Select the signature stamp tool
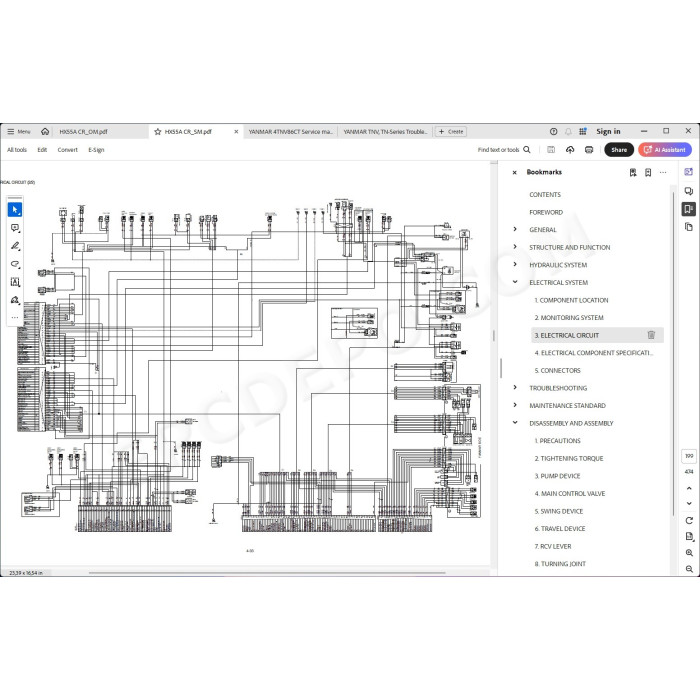 15,300
